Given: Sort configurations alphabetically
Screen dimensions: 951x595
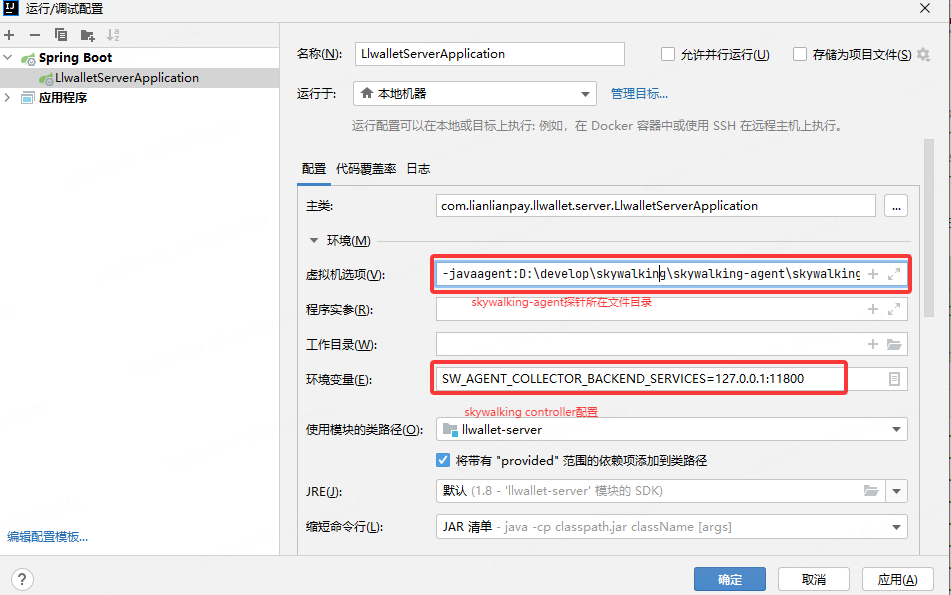Looking at the screenshot, I should (113, 35).
